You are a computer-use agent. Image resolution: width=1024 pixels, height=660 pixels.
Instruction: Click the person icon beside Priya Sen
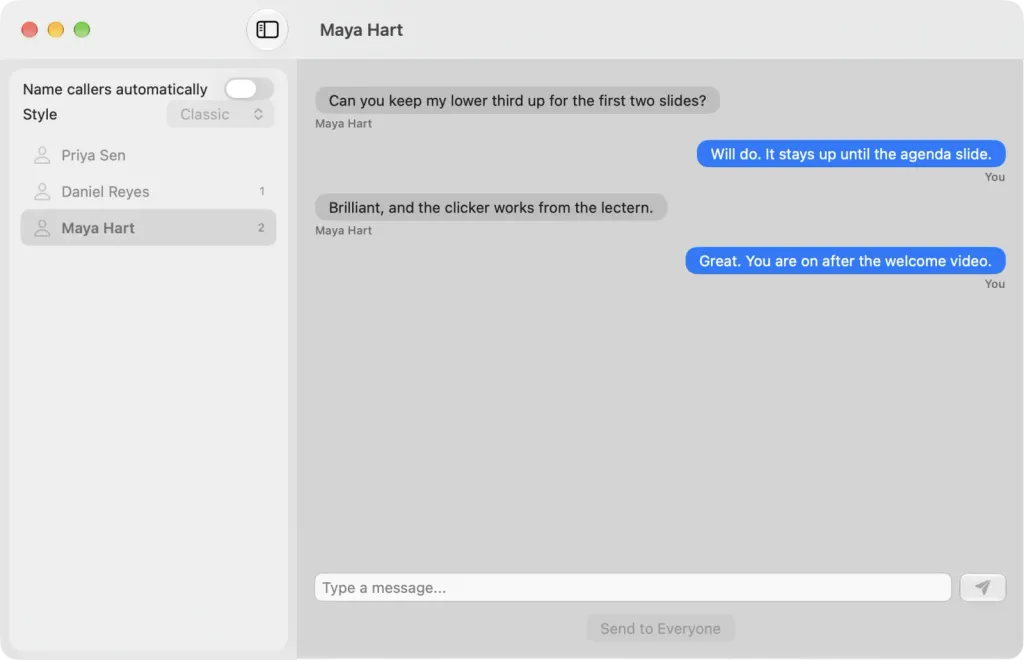tap(42, 155)
